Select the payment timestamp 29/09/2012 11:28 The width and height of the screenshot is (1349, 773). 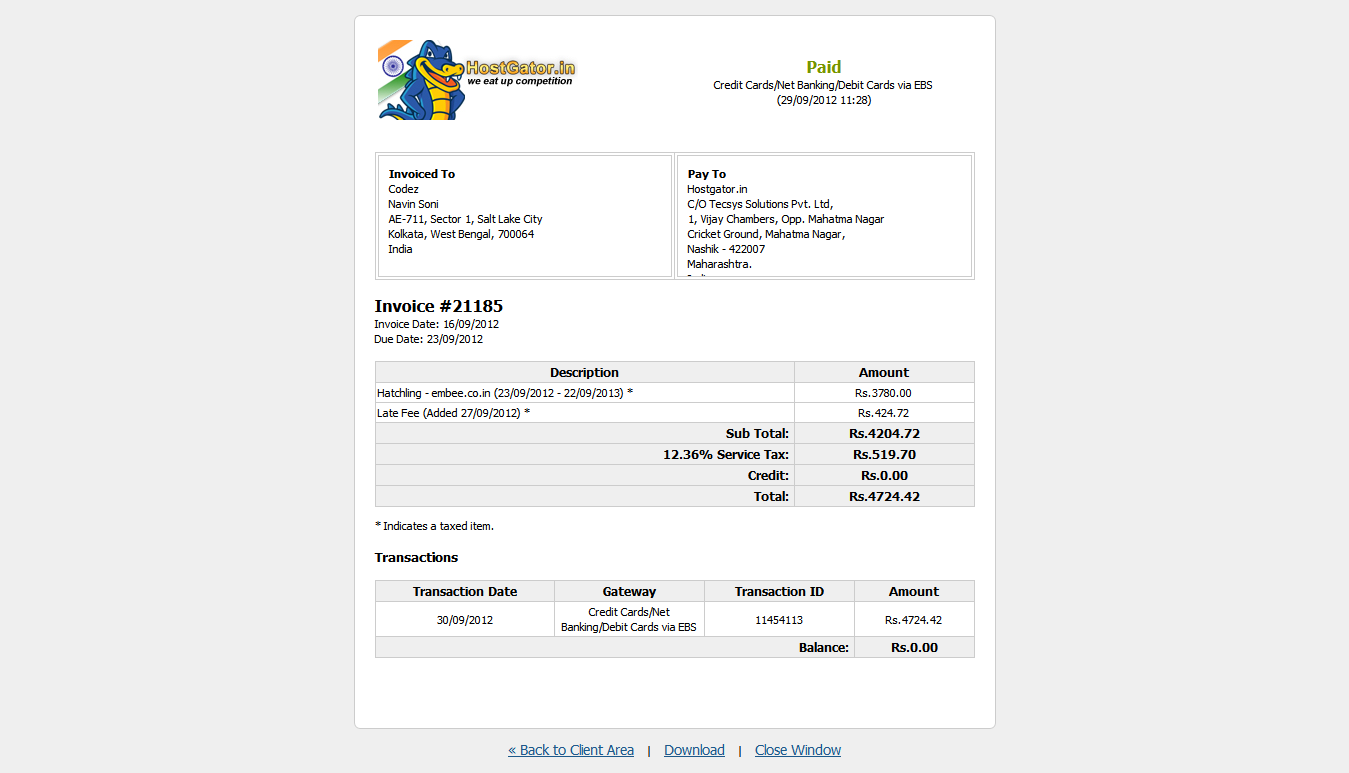click(x=824, y=100)
